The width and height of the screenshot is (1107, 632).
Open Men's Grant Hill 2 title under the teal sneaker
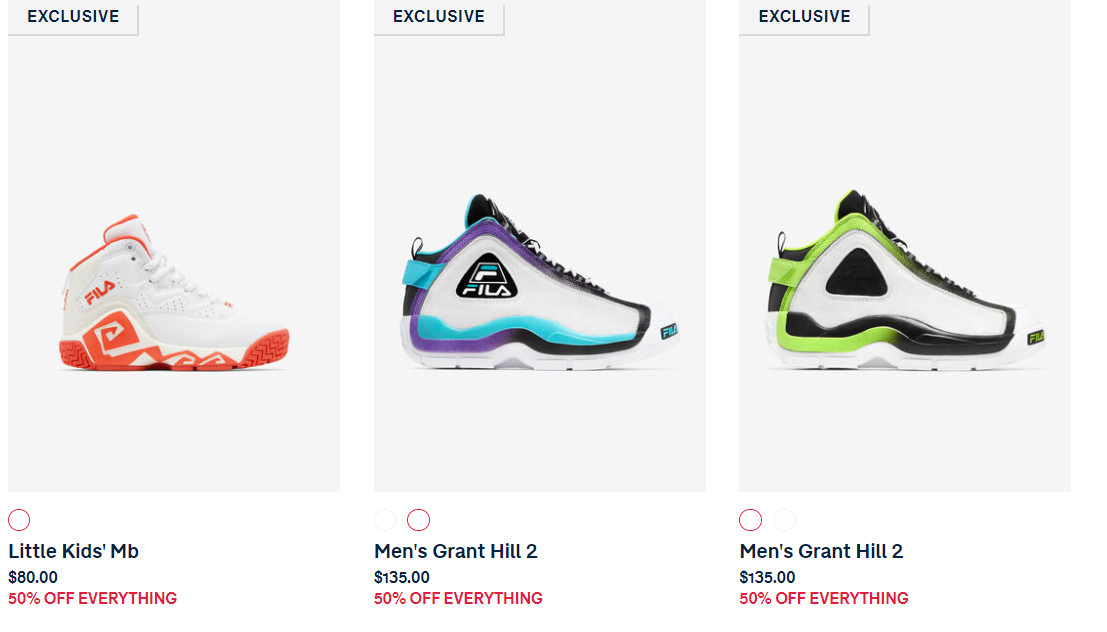pos(455,551)
